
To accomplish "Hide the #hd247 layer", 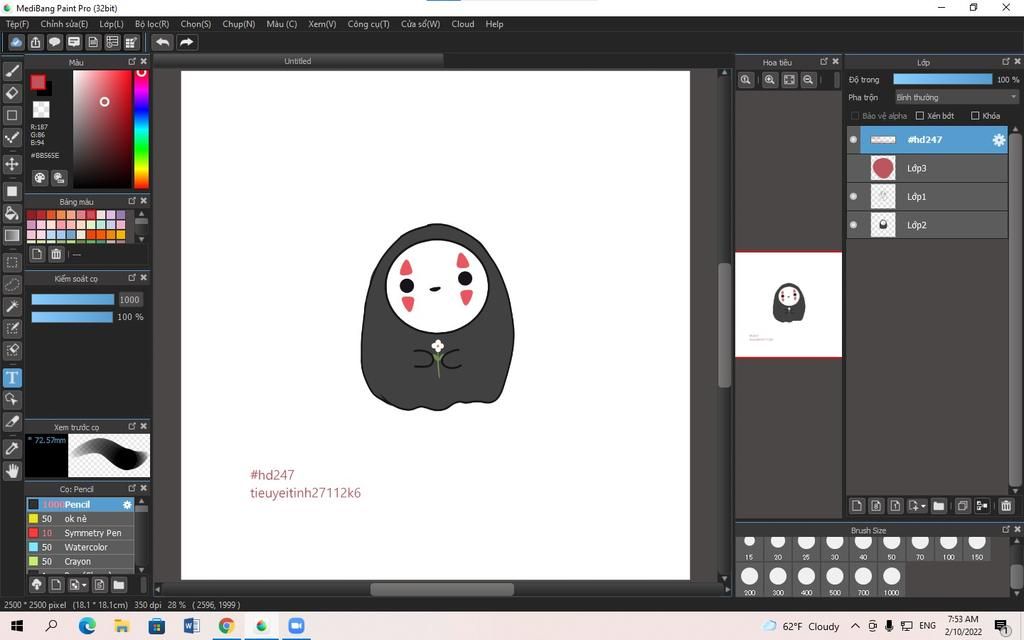I will tap(853, 140).
